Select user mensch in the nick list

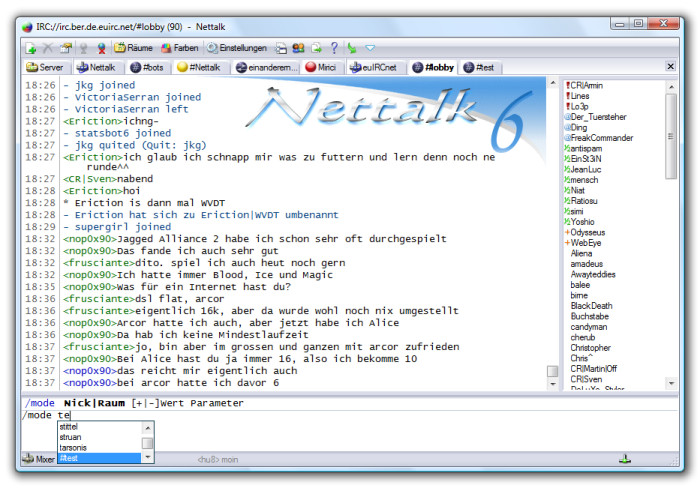(582, 180)
